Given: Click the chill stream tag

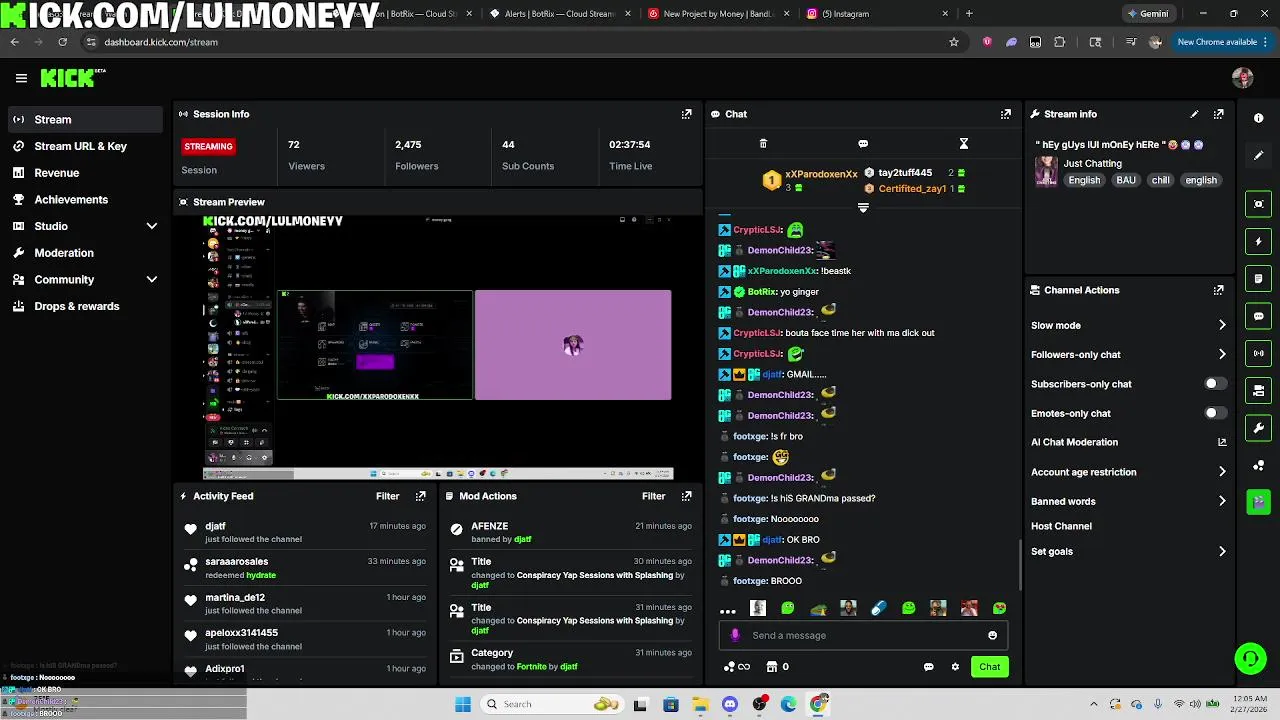Looking at the screenshot, I should 1160,180.
